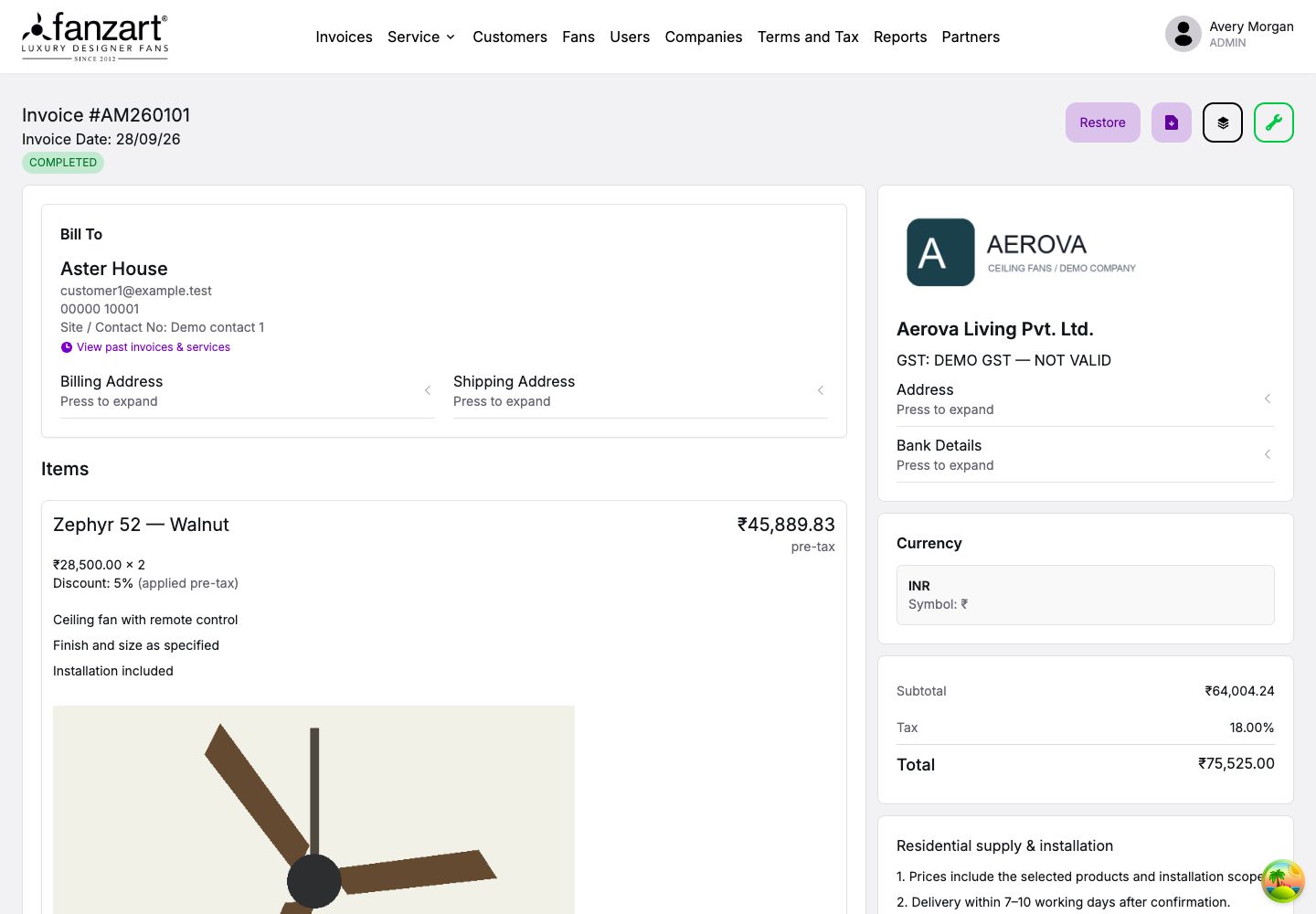
Task: Click the item price ₹45,889.83
Action: 786,525
